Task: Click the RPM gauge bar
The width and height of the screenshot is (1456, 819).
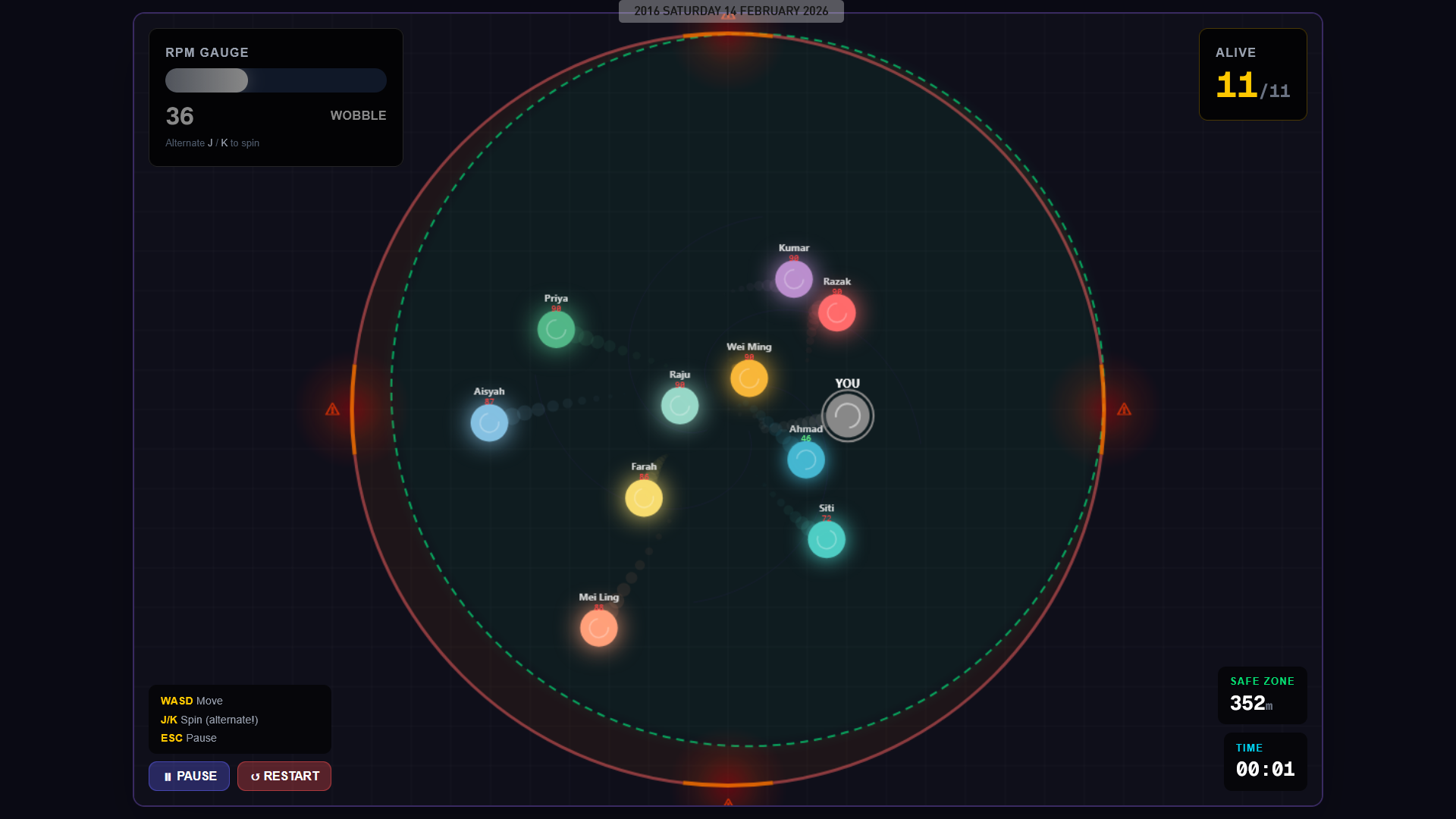Action: (x=275, y=80)
